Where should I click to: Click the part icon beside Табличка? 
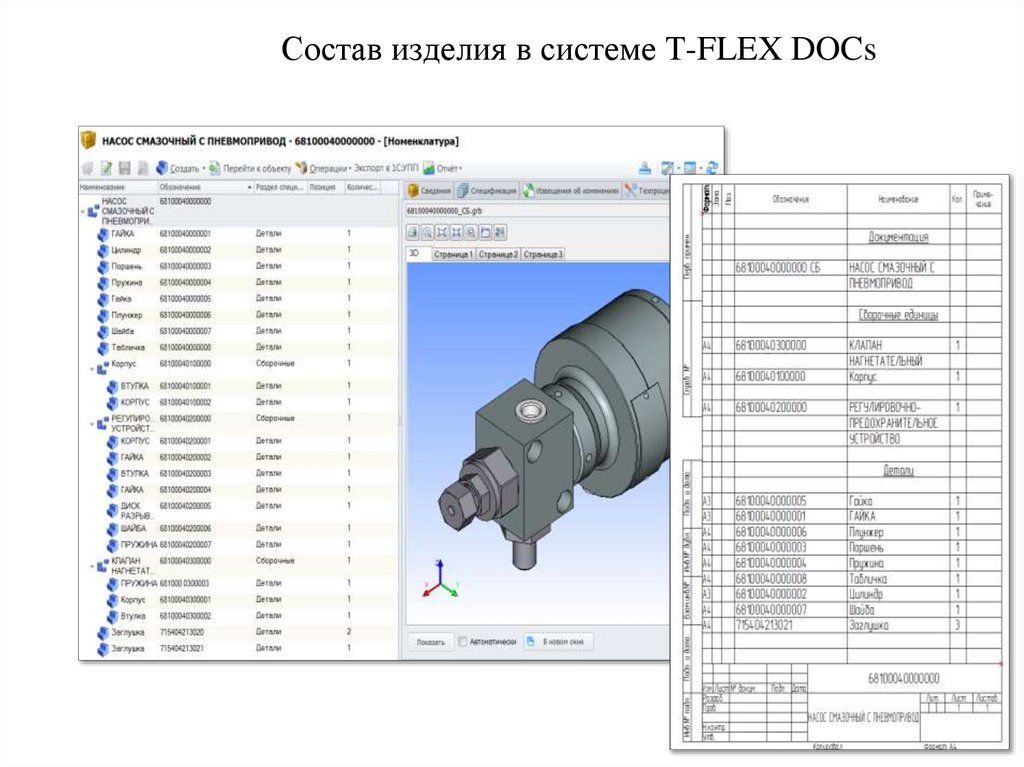coord(103,348)
